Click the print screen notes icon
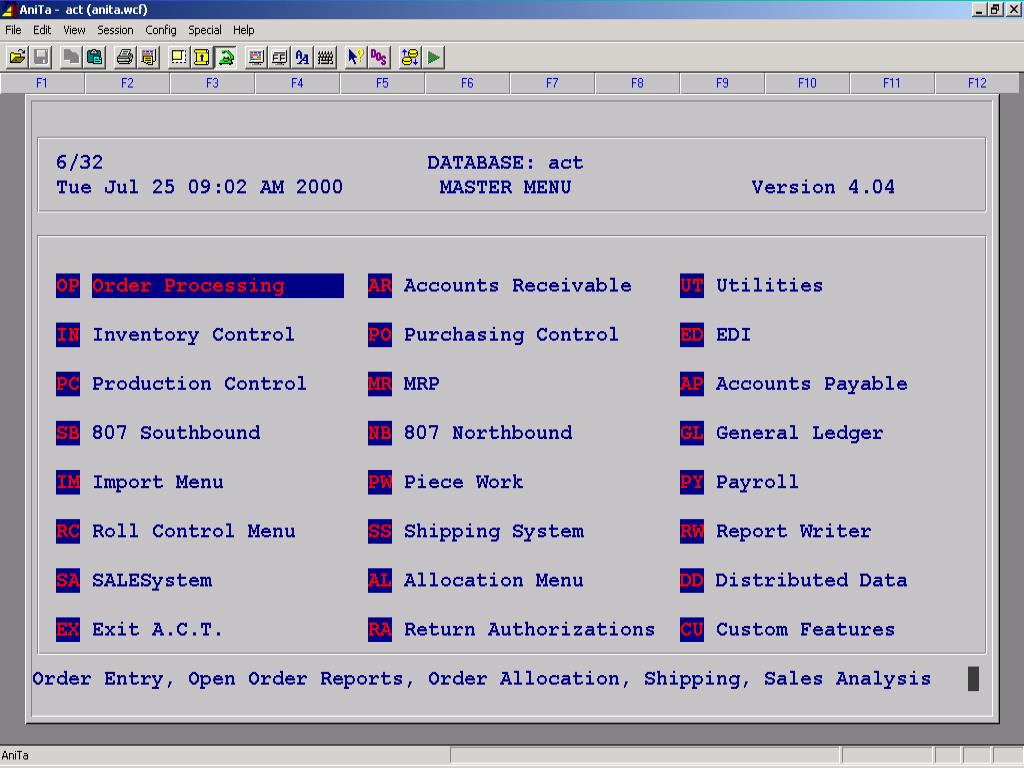The image size is (1024, 768). point(149,57)
